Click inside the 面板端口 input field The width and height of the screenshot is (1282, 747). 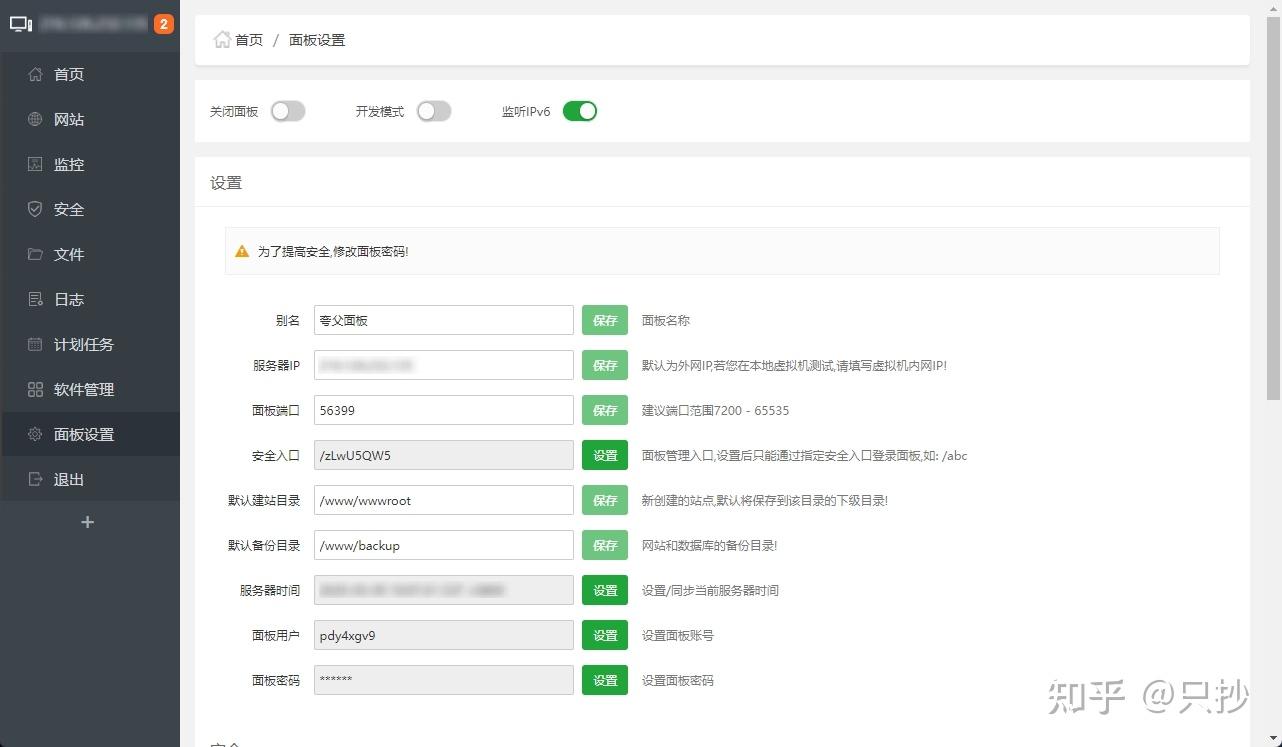443,410
